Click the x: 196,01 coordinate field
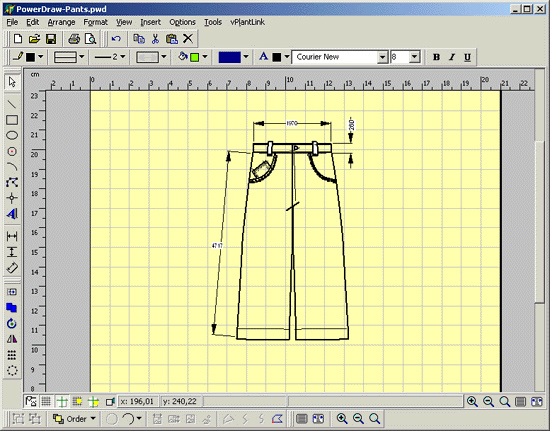The width and height of the screenshot is (550, 431). (138, 401)
